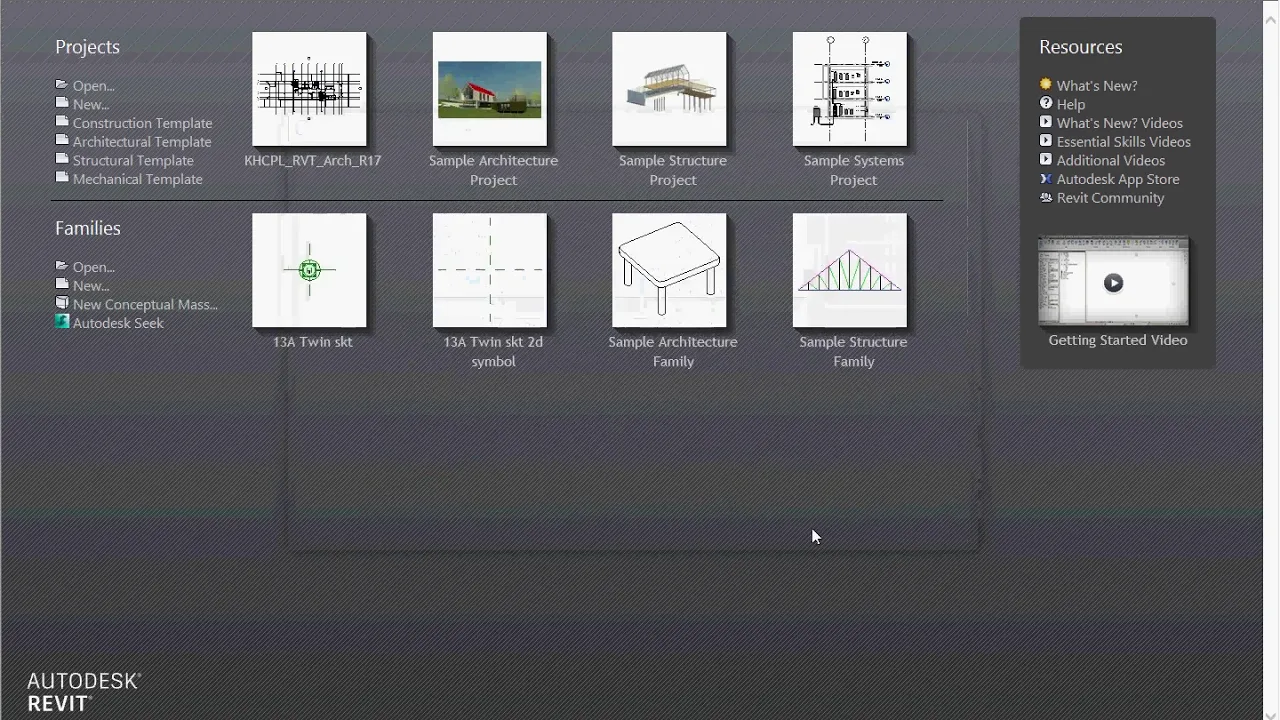
Task: Click the icon beside Structural Template
Action: pos(62,159)
